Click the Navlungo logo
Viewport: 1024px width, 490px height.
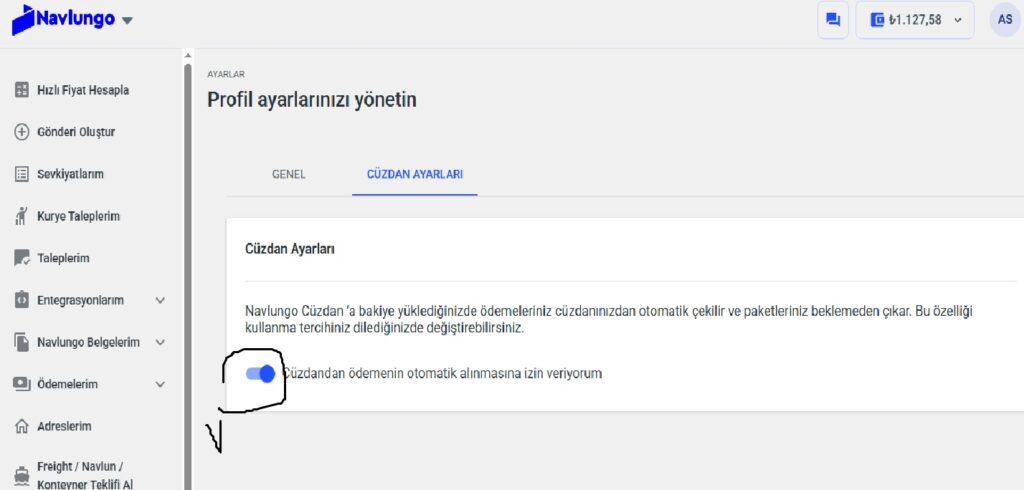pos(63,19)
